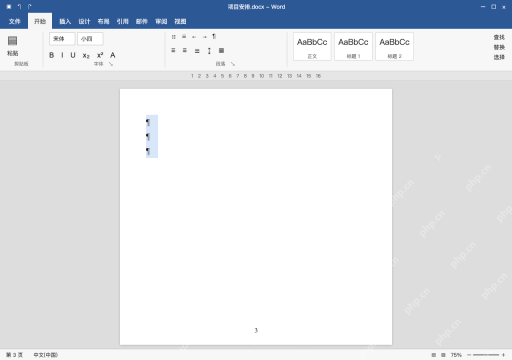Toggle subscript x₂
This screenshot has height=360, width=512.
pos(86,56)
